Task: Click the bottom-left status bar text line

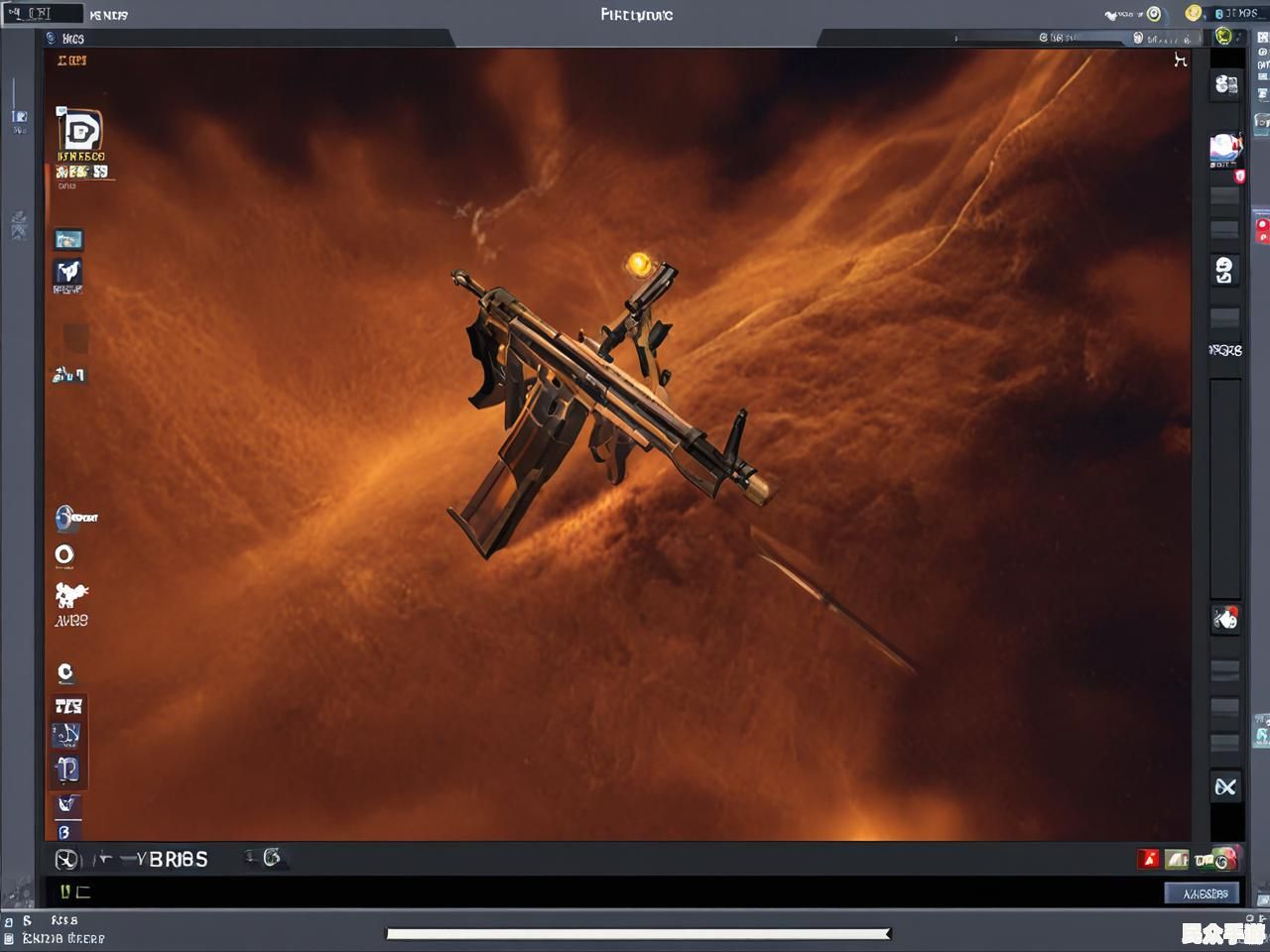Action: pos(63,938)
